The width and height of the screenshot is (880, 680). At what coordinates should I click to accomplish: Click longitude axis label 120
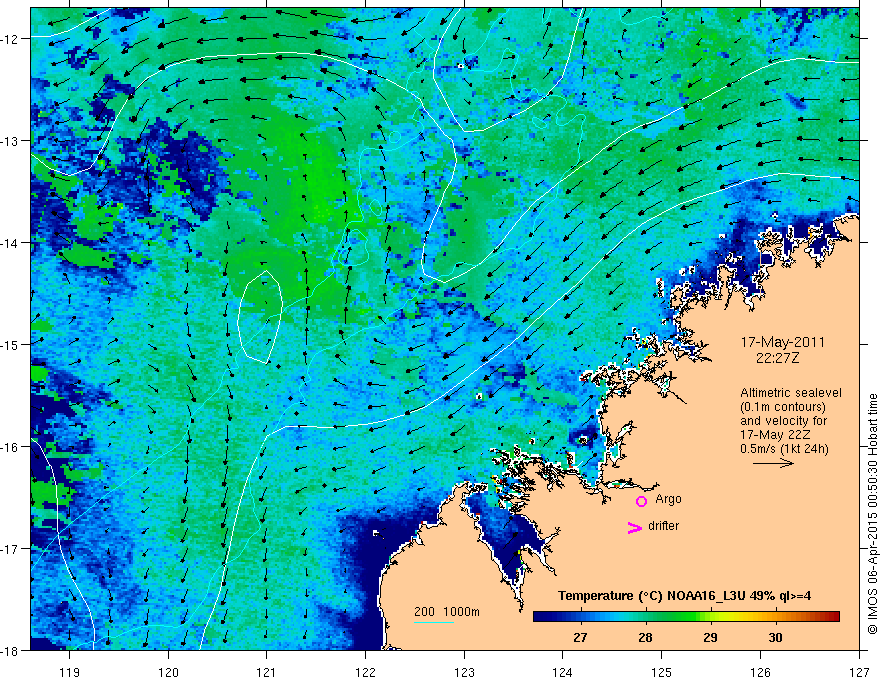click(168, 672)
